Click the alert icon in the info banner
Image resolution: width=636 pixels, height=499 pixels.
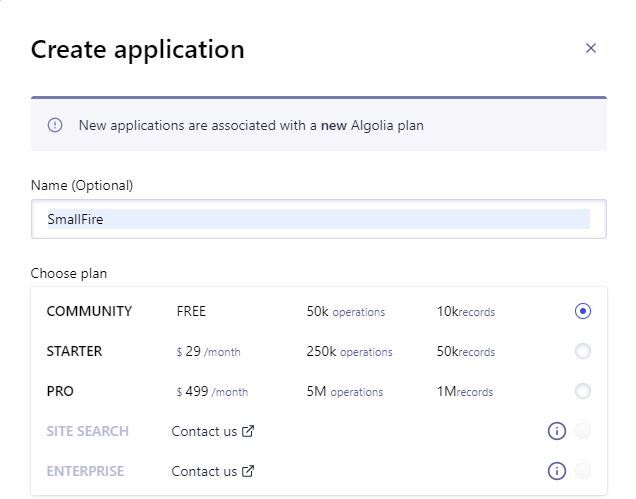pos(55,125)
